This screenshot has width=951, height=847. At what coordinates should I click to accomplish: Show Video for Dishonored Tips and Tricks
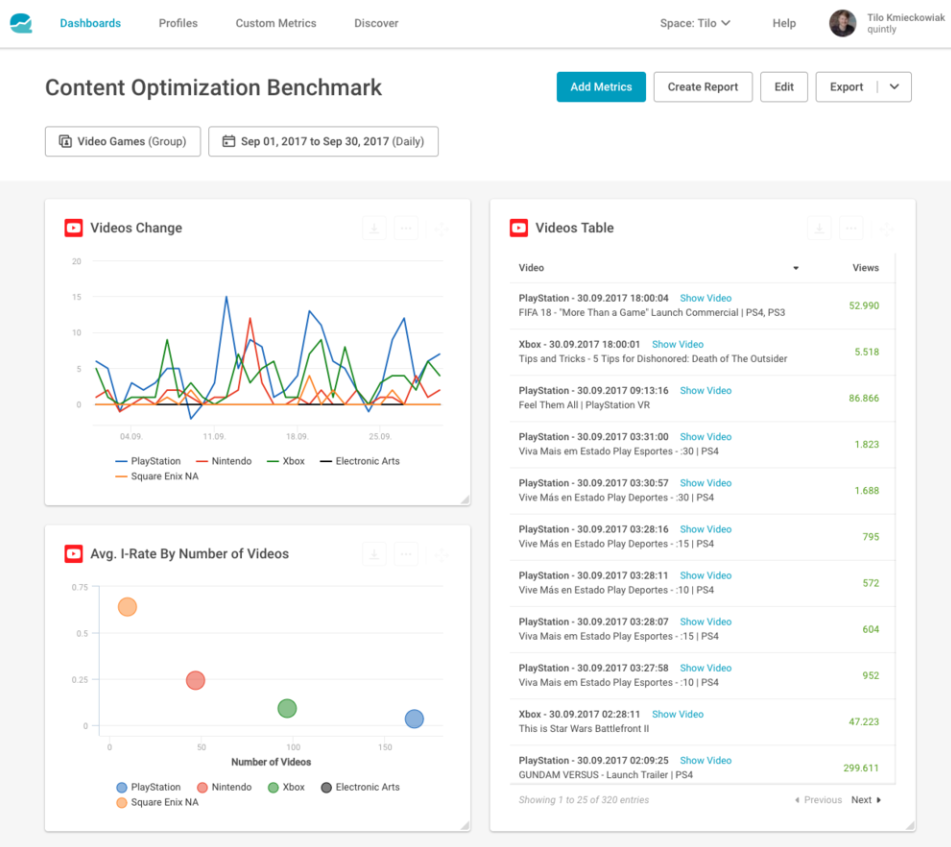[677, 344]
